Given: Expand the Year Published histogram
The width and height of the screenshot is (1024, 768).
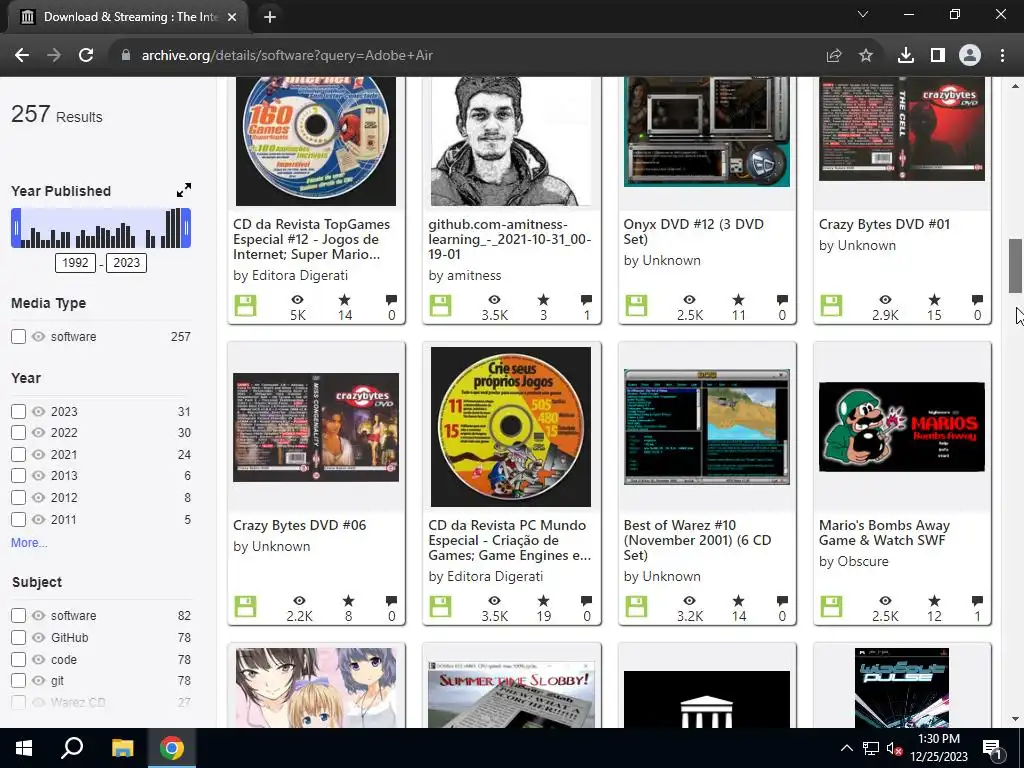Looking at the screenshot, I should click(184, 190).
